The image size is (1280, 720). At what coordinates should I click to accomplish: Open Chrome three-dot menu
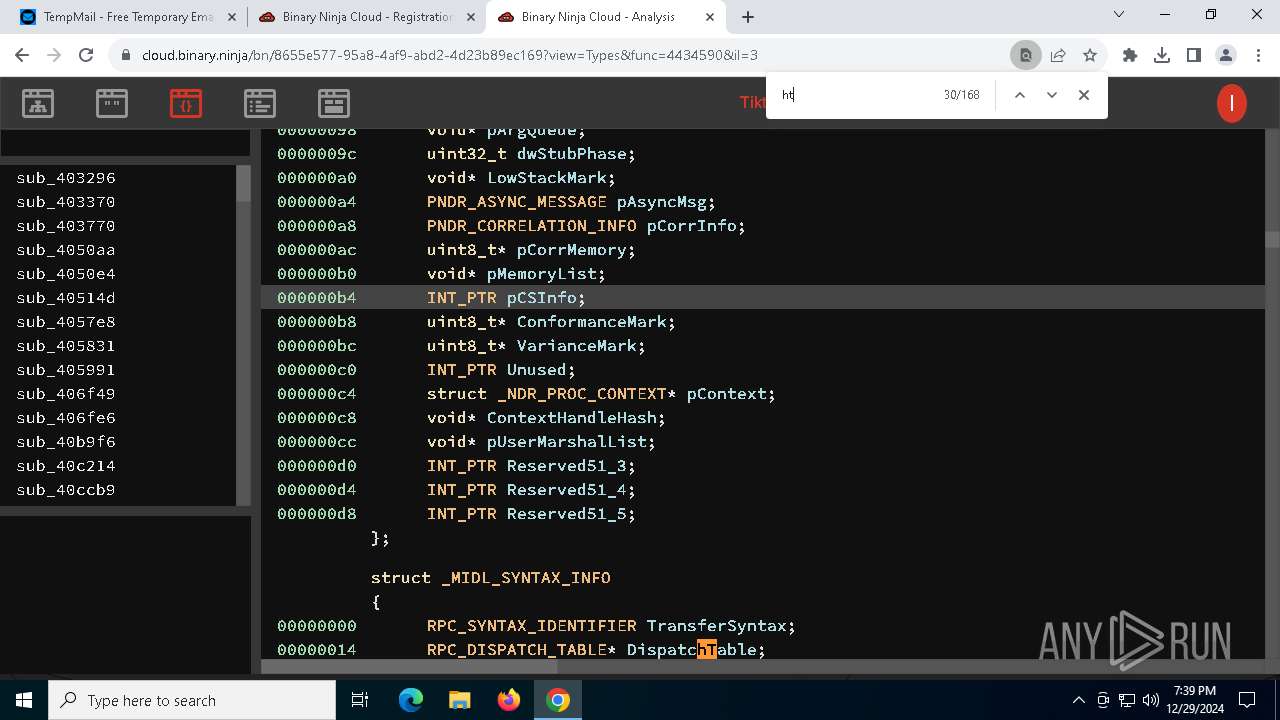click(x=1257, y=55)
